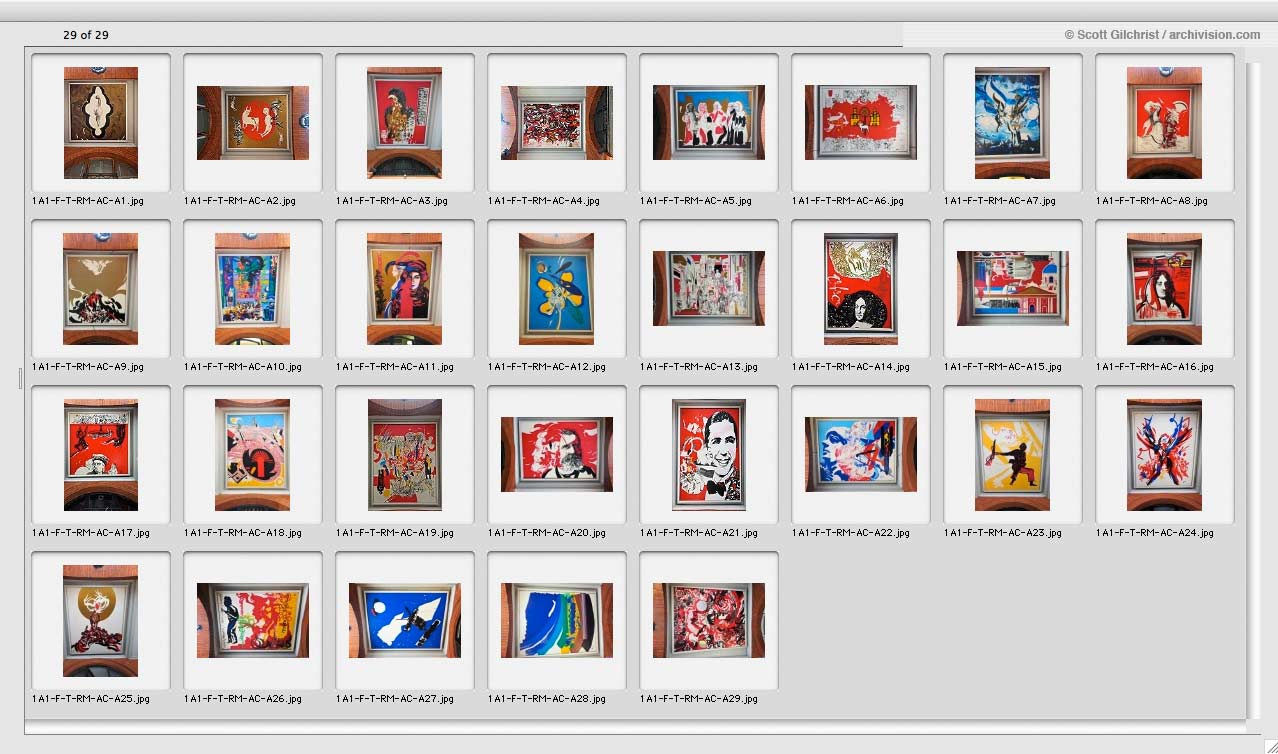1278x754 pixels.
Task: Click the '29 of 29' item counter
Action: click(x=86, y=35)
